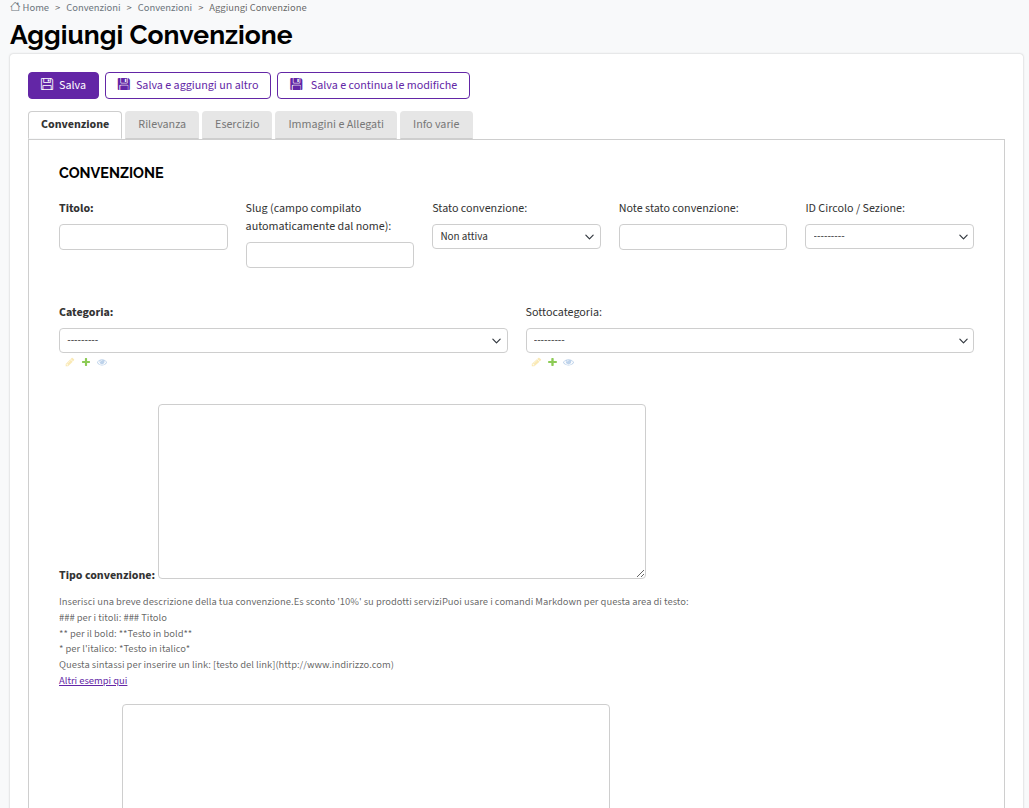The width and height of the screenshot is (1029, 808).
Task: Click into the Slug input field
Action: tap(329, 255)
